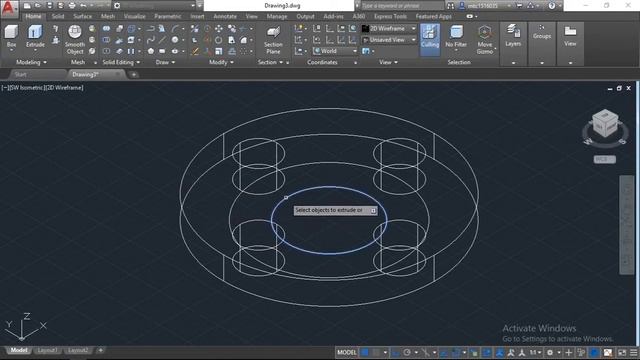Click the navigation bar on right edge

[x=627, y=225]
